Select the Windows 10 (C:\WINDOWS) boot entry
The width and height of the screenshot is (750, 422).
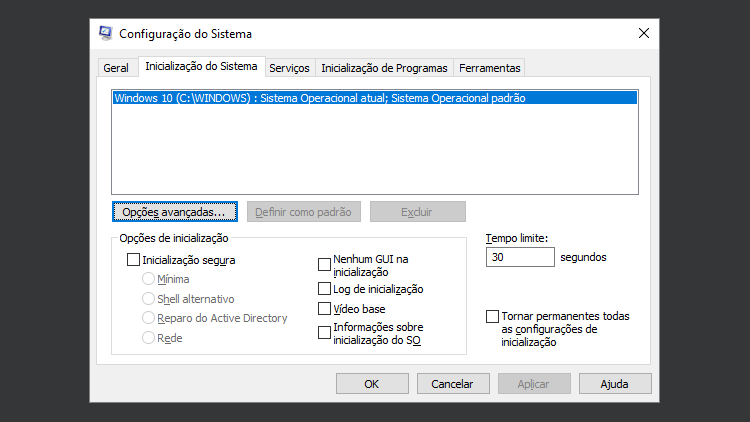click(x=375, y=98)
